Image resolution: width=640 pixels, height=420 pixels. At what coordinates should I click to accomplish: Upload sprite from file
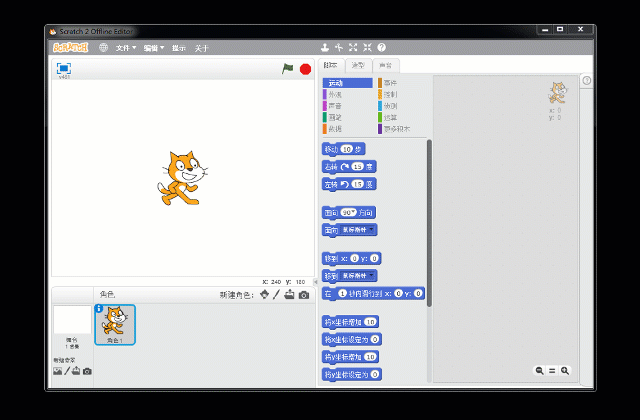(x=289, y=294)
